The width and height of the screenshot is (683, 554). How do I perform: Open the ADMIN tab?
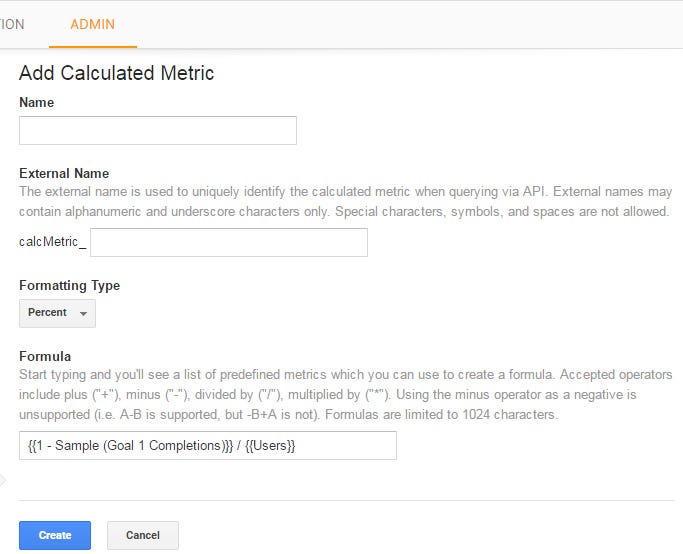click(x=92, y=24)
